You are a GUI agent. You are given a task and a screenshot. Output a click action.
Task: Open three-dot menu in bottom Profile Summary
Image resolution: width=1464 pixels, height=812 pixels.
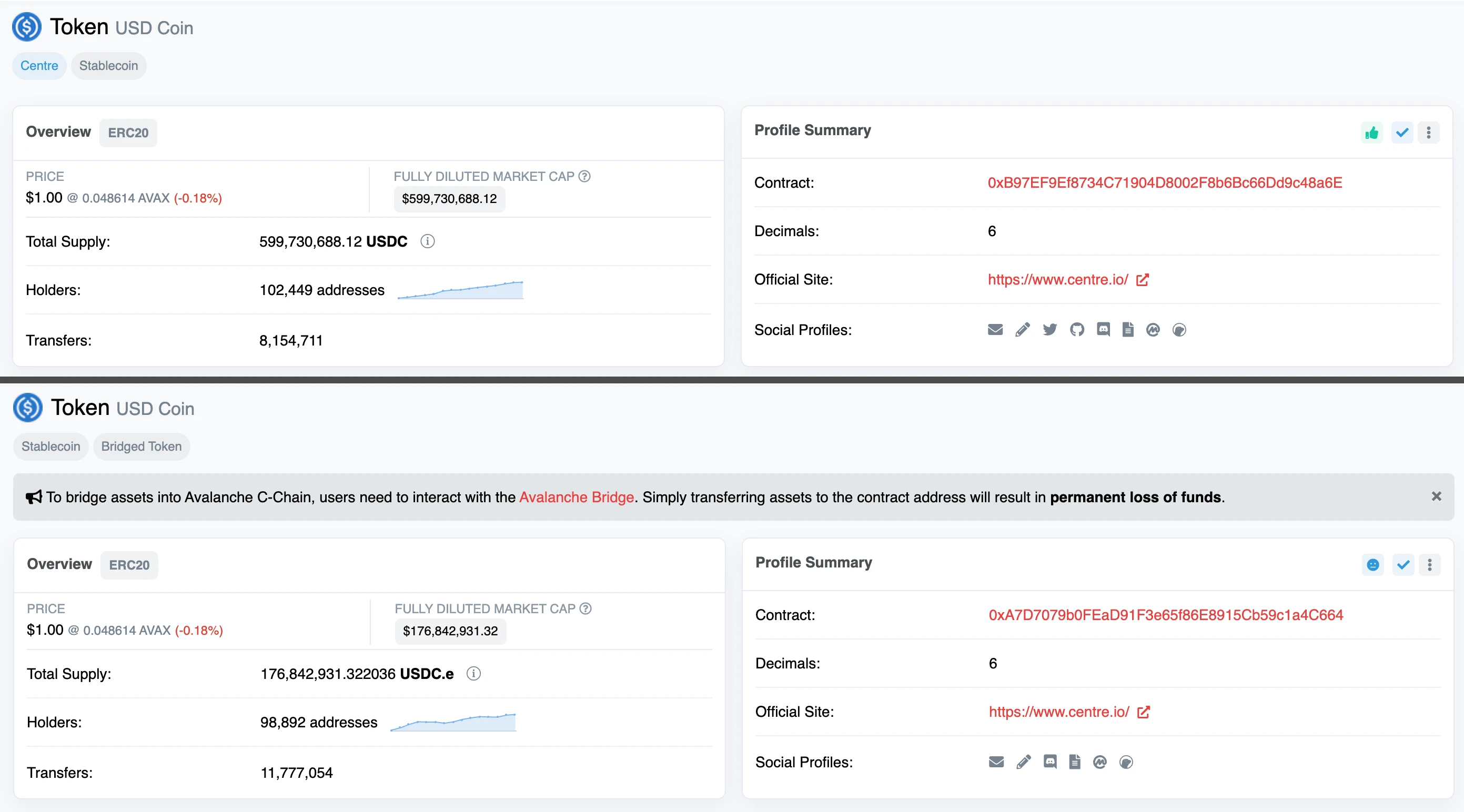[x=1430, y=565]
